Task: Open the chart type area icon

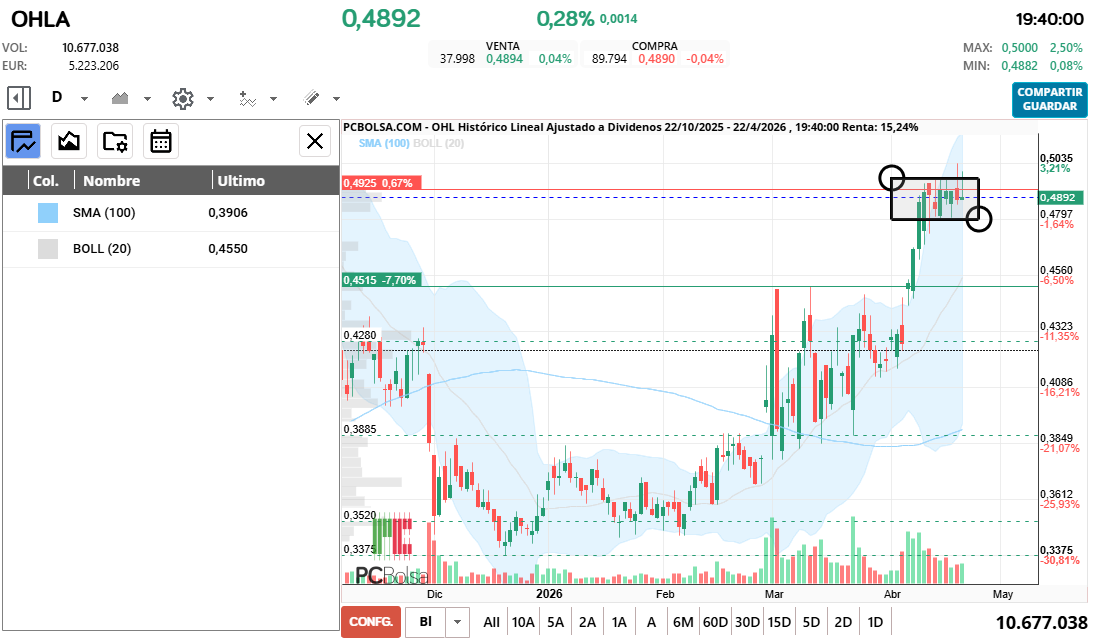Action: pos(120,98)
